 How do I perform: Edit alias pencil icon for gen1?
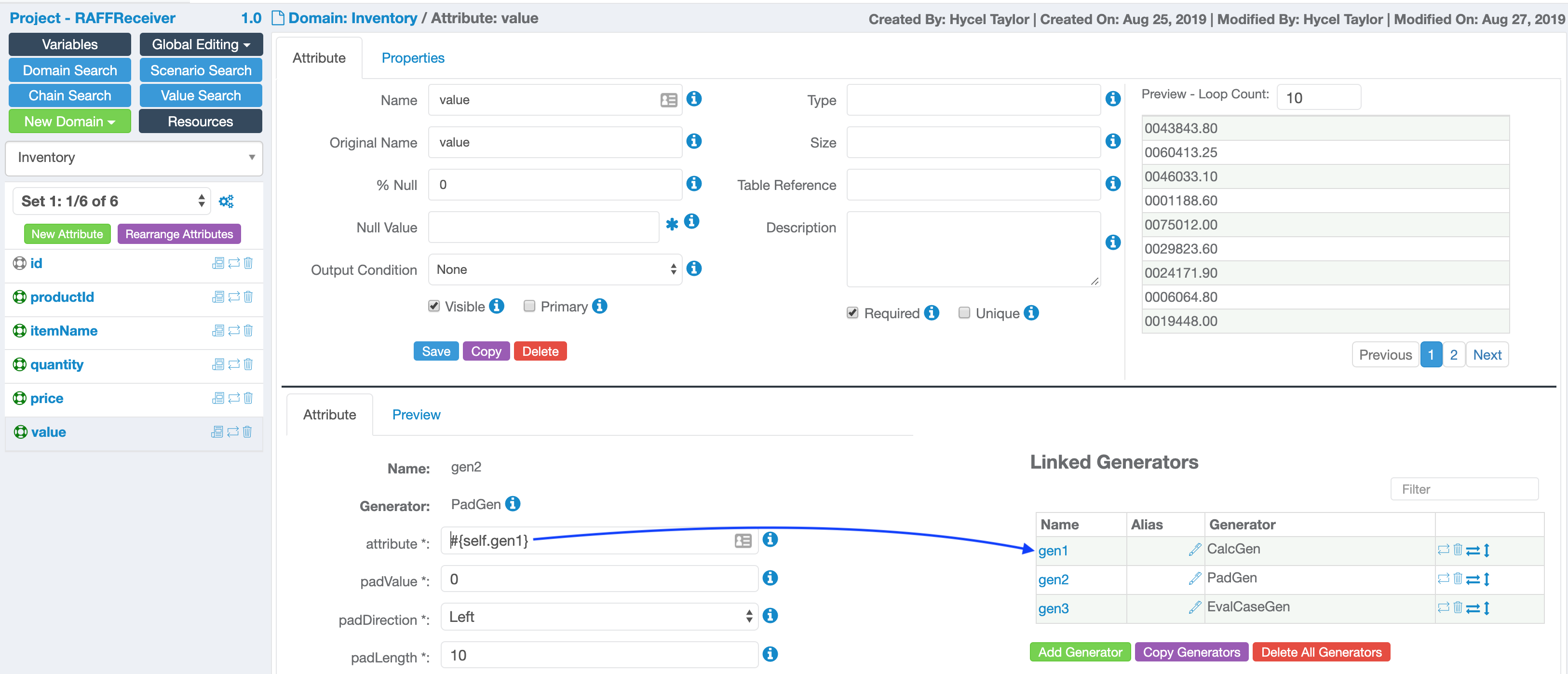click(1194, 550)
